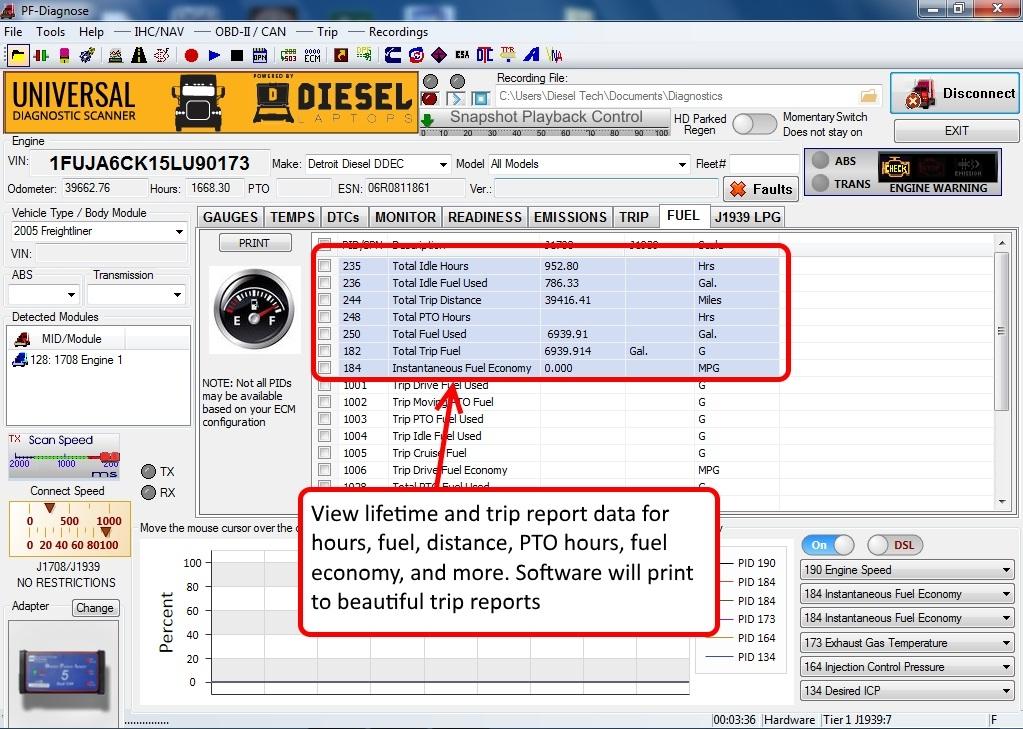Open the ECM toolbar icon
The width and height of the screenshot is (1023, 729).
point(313,55)
